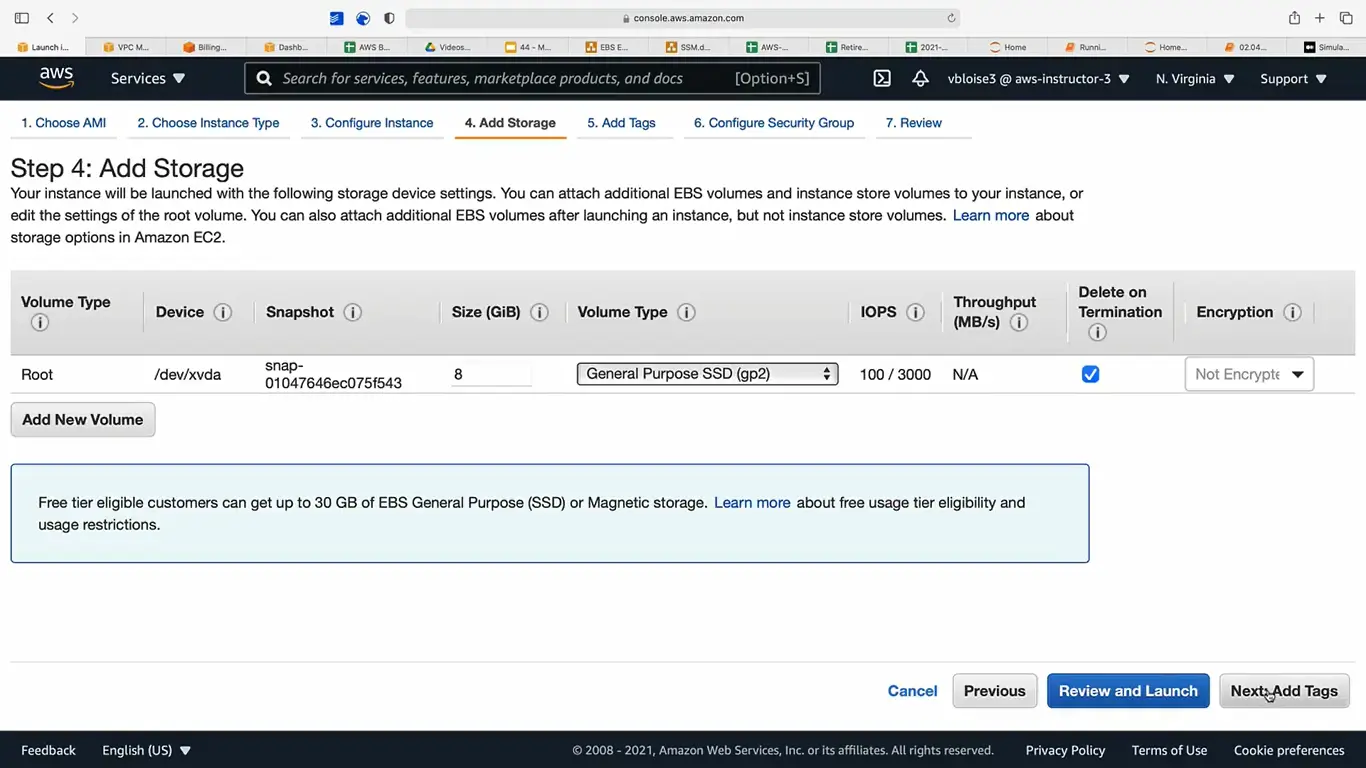Click the Review and Launch button
Viewport: 1366px width, 768px height.
pos(1128,691)
